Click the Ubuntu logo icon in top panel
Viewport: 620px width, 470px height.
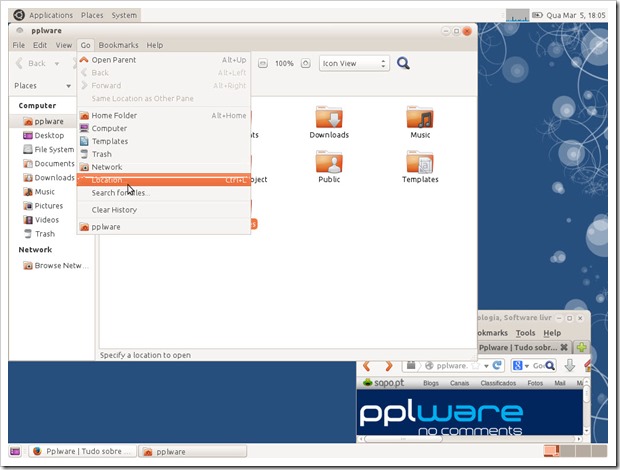(x=19, y=15)
